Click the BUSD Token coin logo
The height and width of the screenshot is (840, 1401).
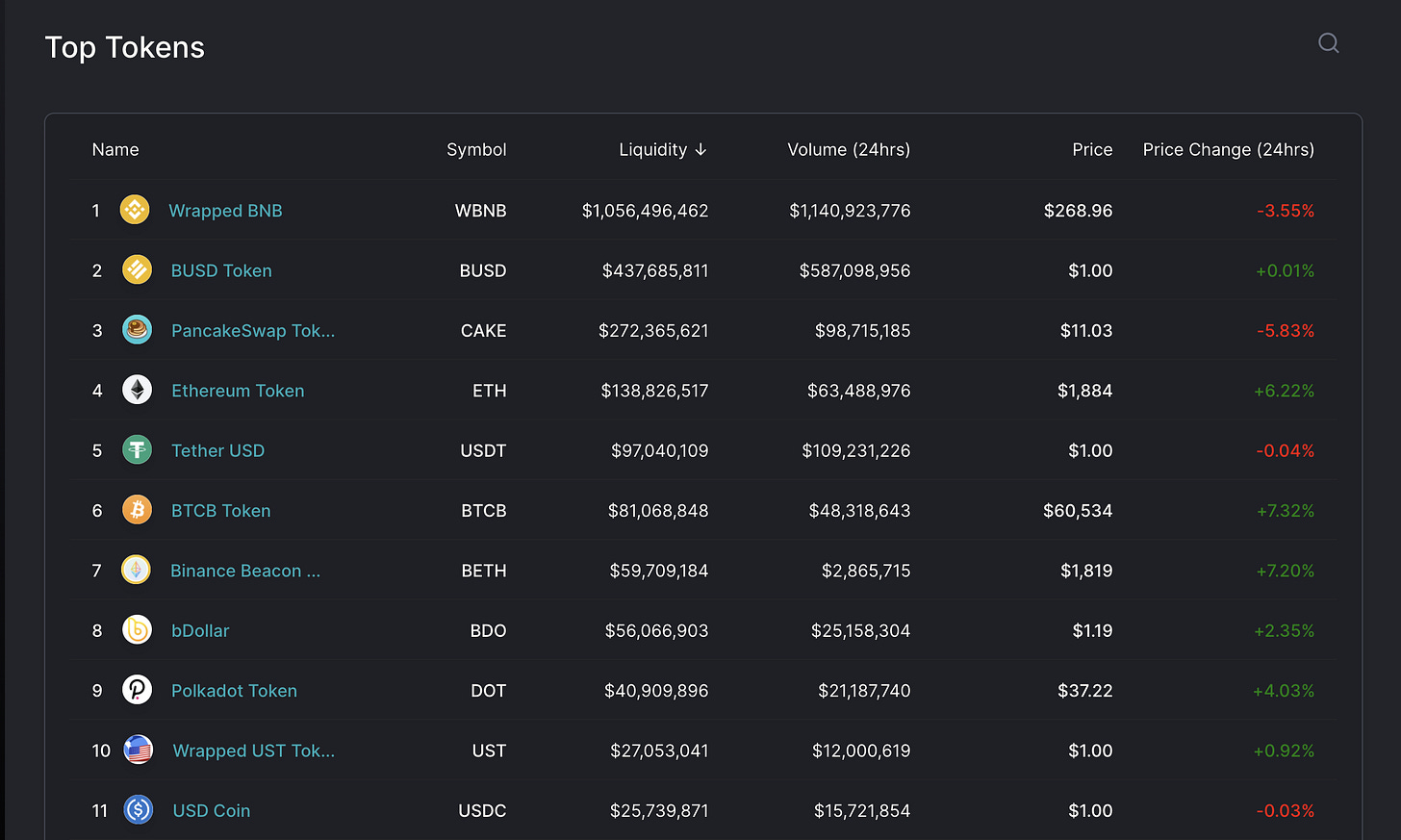click(x=137, y=269)
